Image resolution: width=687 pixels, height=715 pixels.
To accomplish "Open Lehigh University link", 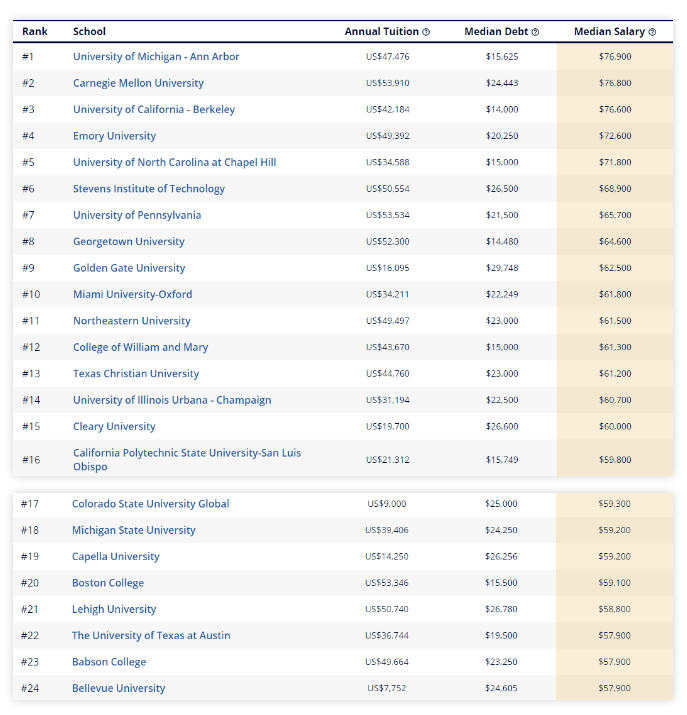I will (114, 610).
